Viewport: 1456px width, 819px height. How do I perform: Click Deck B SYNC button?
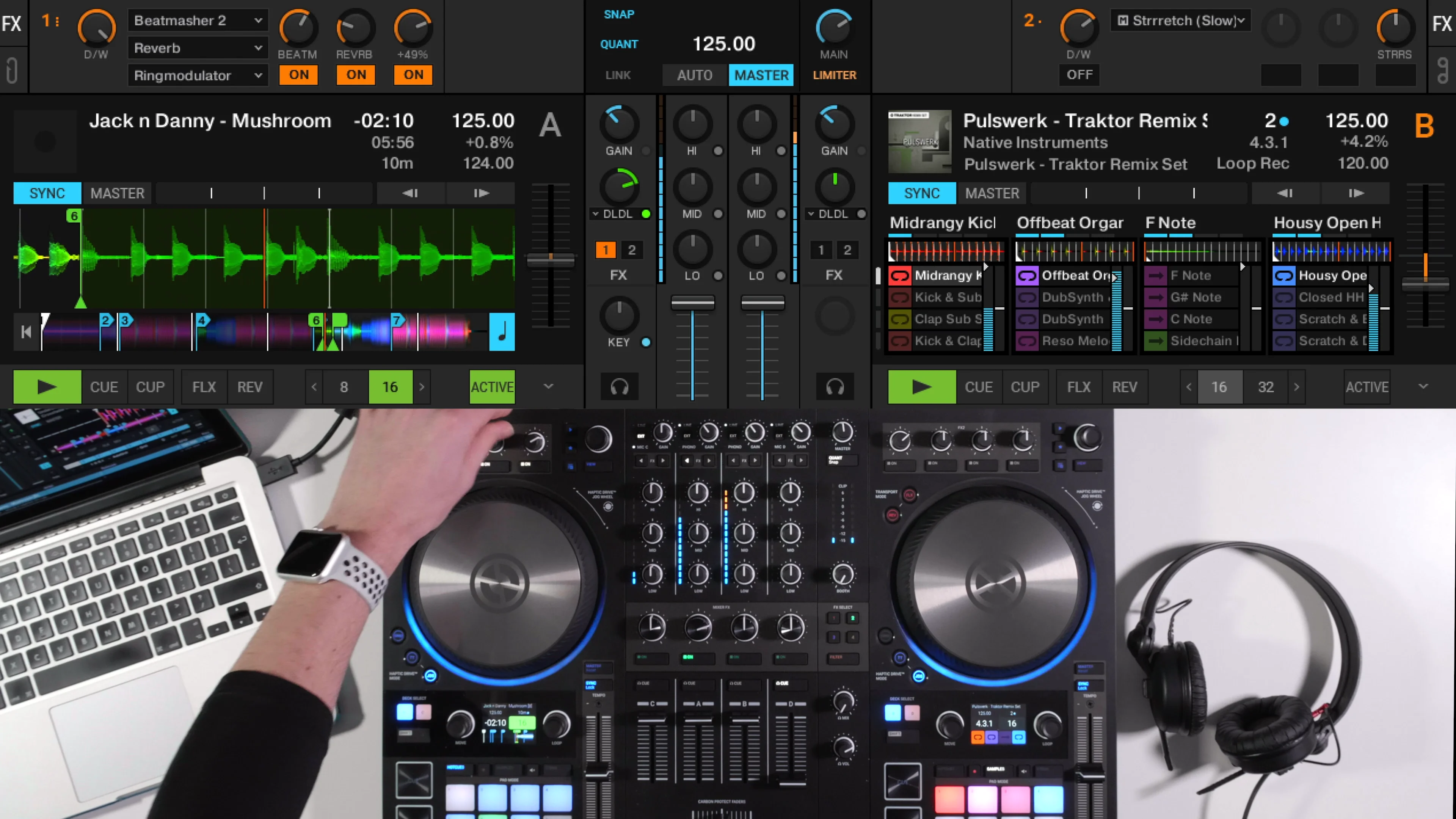(921, 193)
